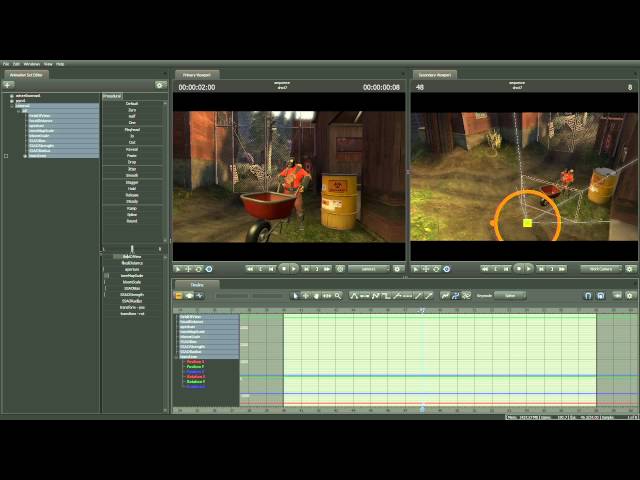The width and height of the screenshot is (640, 480).
Task: Toggle the magnet snap button in timeline
Action: pyautogui.click(x=588, y=296)
